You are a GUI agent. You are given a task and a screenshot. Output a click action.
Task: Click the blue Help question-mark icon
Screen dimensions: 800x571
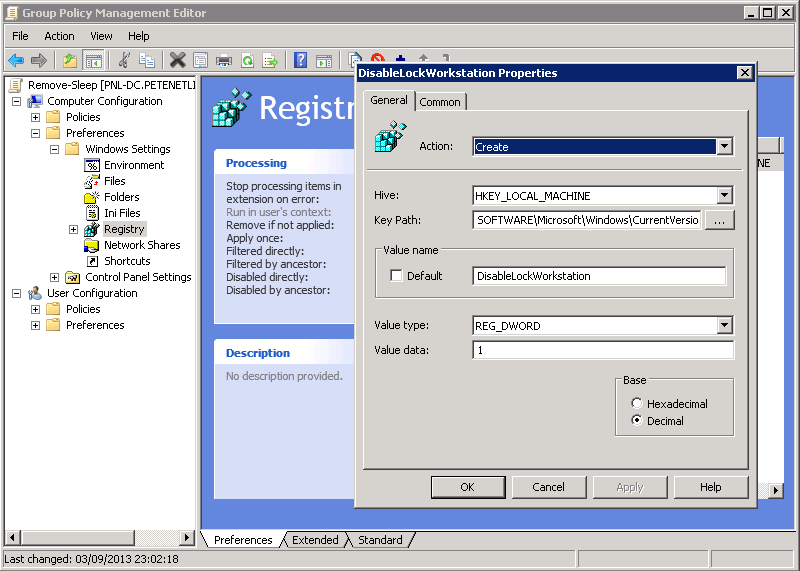[x=301, y=61]
